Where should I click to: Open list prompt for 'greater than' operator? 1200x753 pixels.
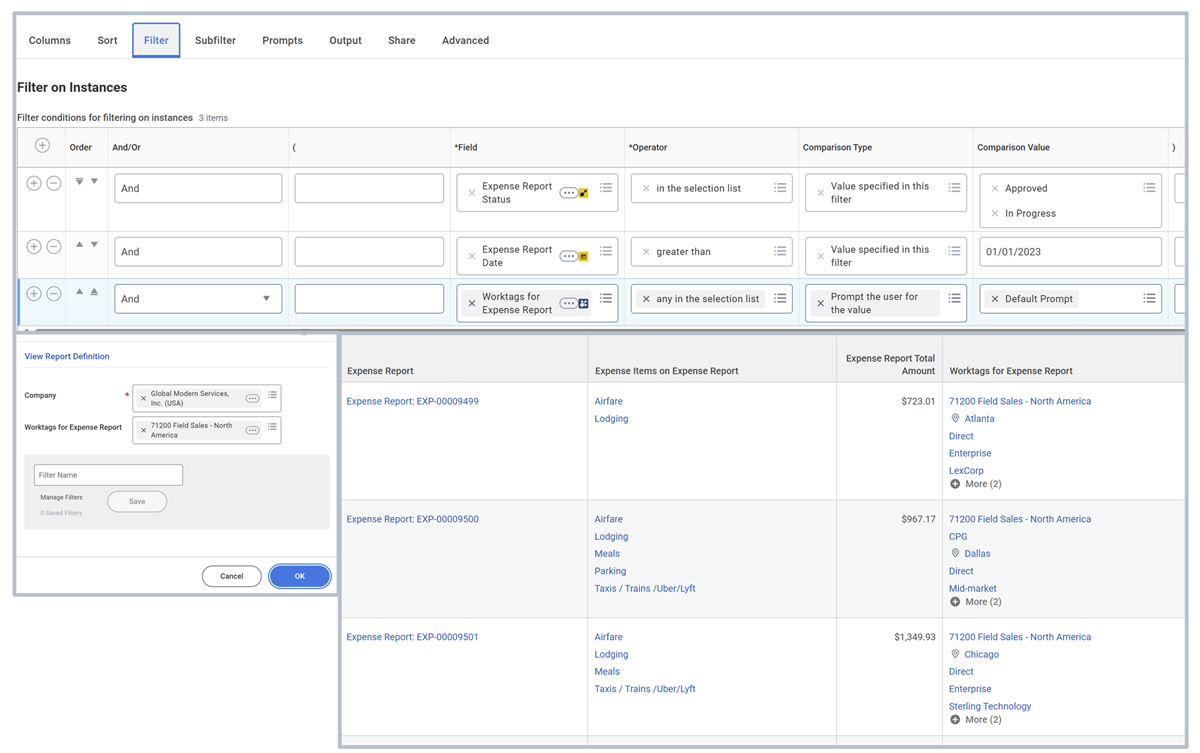coord(780,251)
